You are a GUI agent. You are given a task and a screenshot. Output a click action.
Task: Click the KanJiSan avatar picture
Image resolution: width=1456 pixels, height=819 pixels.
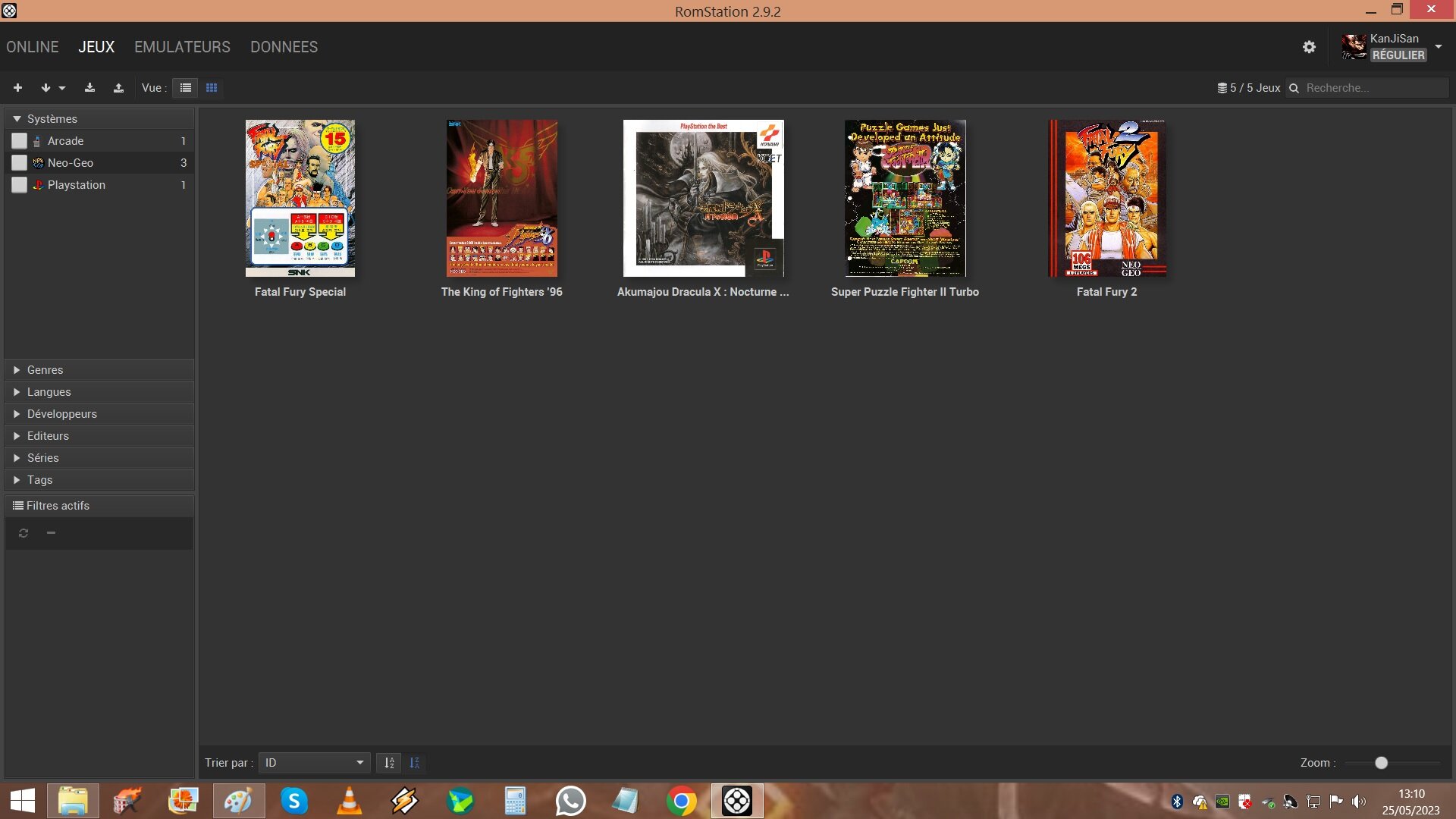point(1354,47)
